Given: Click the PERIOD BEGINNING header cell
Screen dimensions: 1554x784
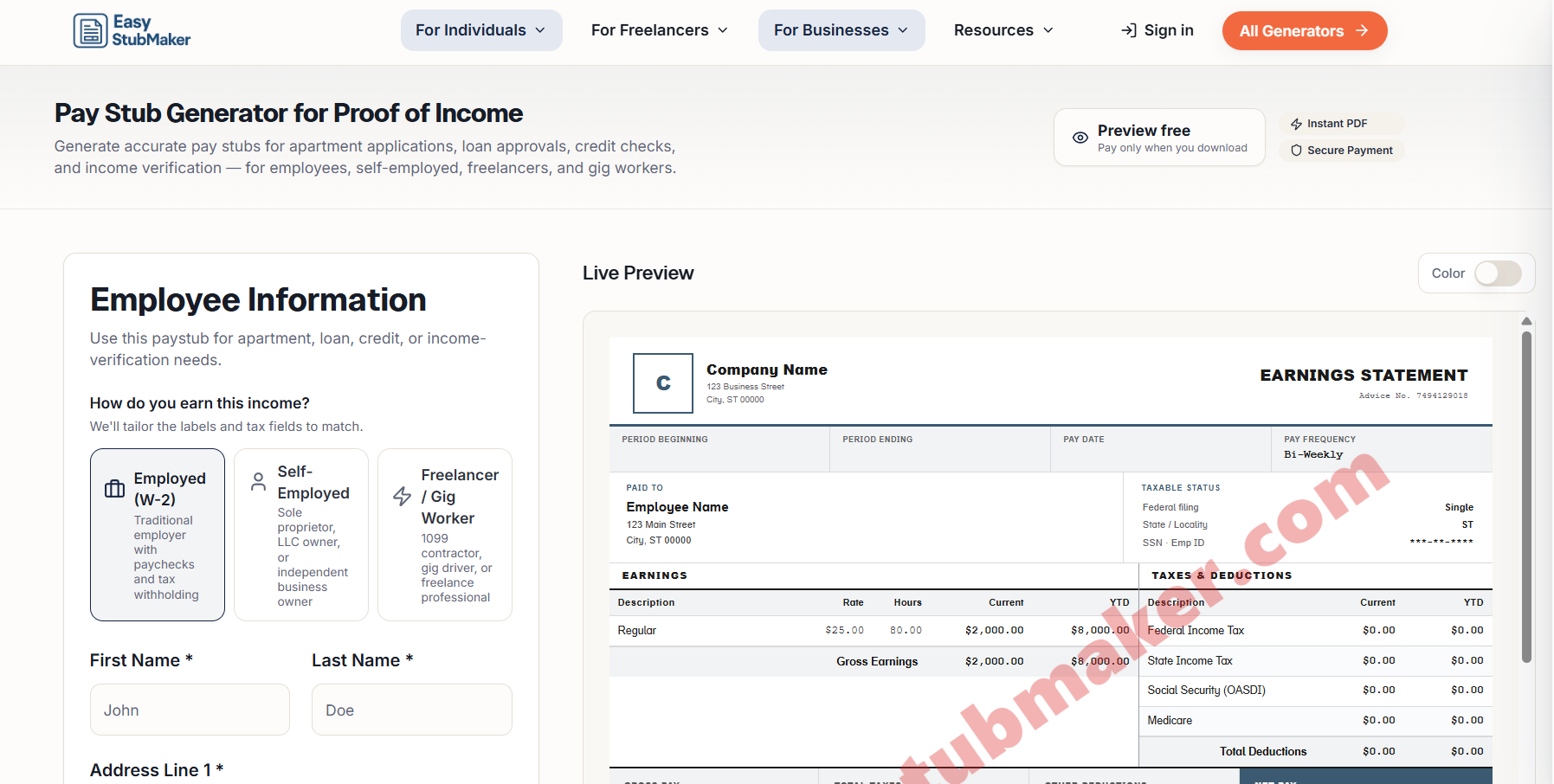Looking at the screenshot, I should point(719,449).
